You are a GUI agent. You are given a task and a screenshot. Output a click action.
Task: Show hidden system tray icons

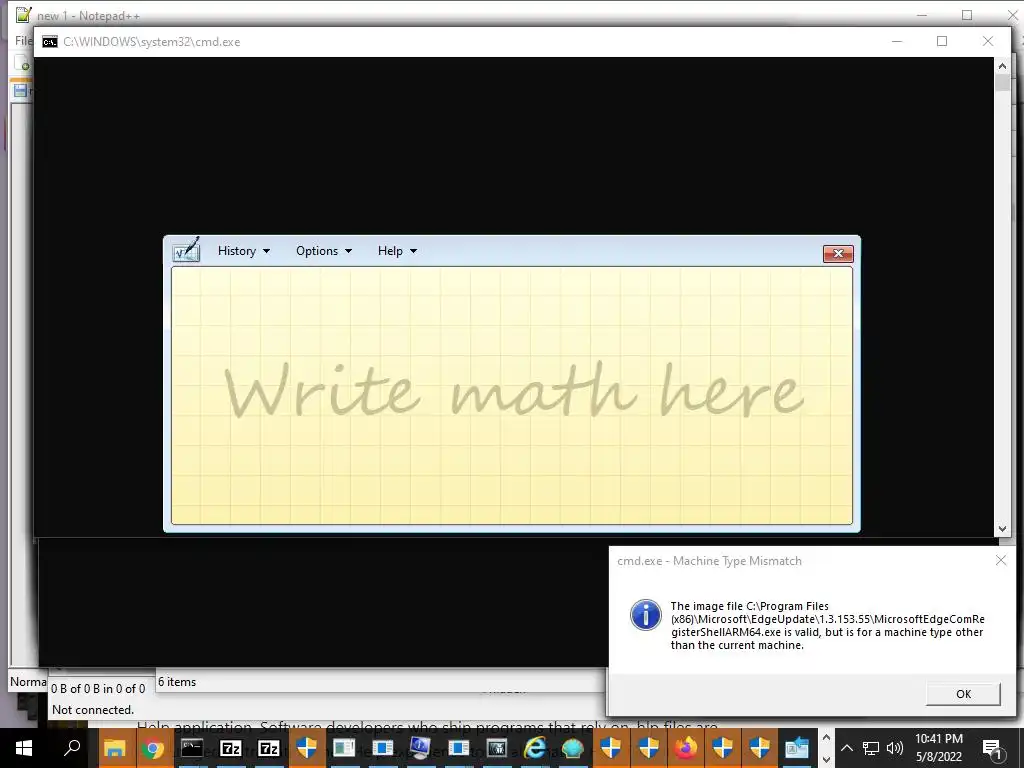(x=846, y=748)
